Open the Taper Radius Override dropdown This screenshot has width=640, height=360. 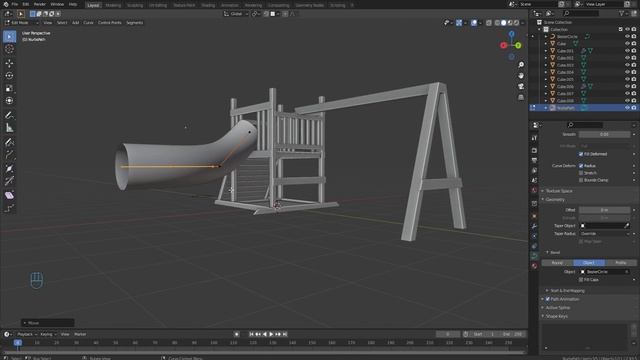coord(605,234)
